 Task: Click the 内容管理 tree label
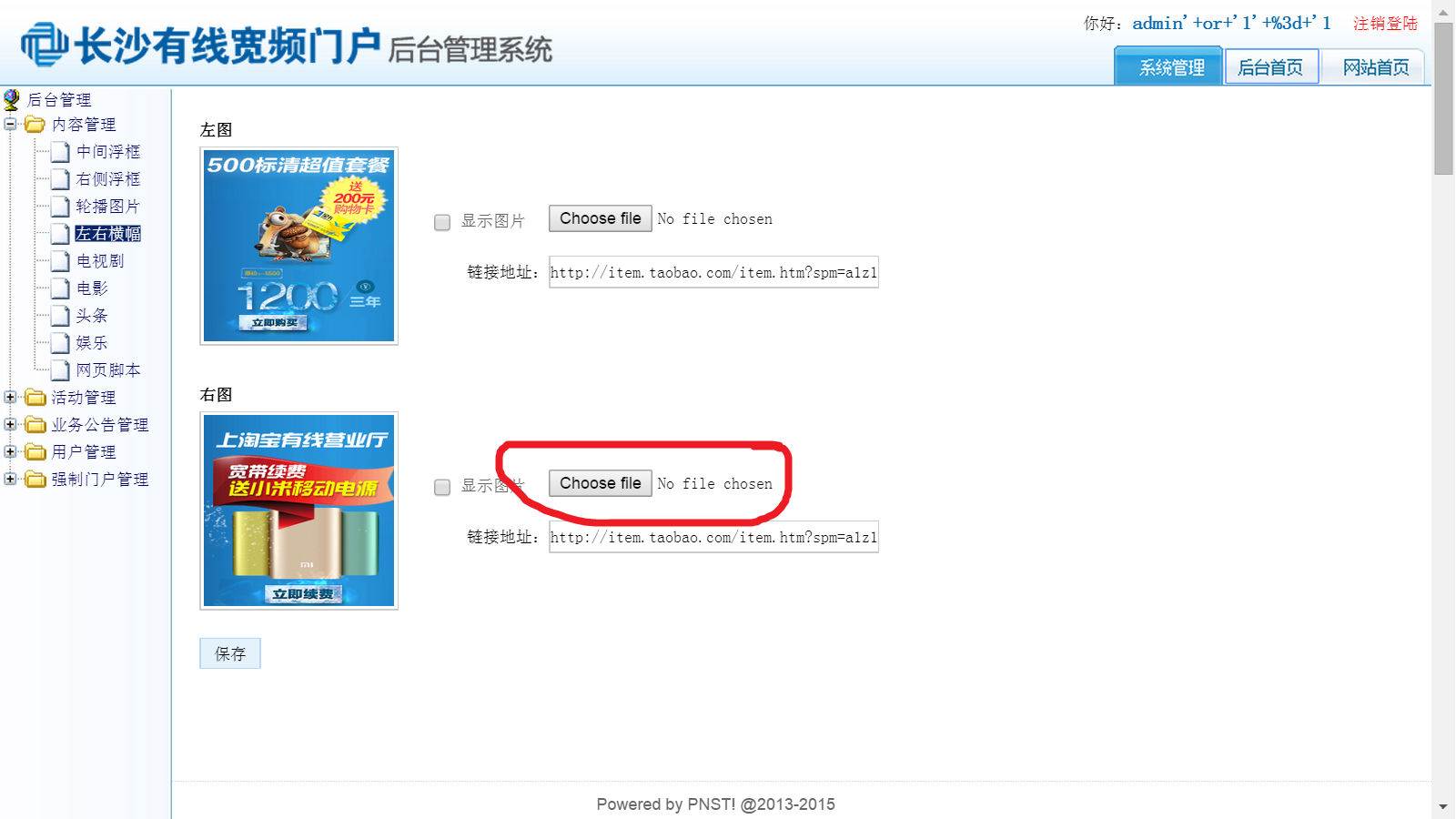[x=84, y=125]
